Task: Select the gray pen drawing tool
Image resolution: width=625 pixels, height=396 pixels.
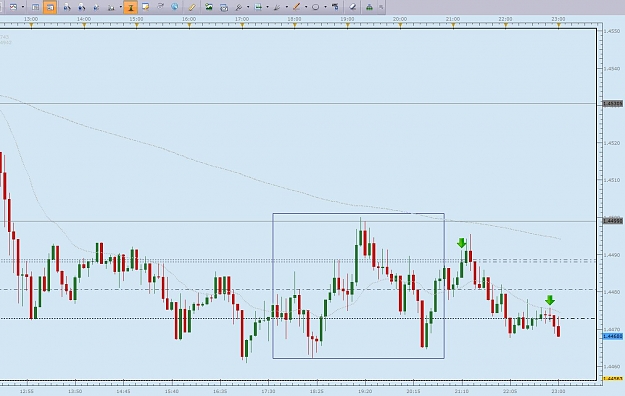Action: 277,7
